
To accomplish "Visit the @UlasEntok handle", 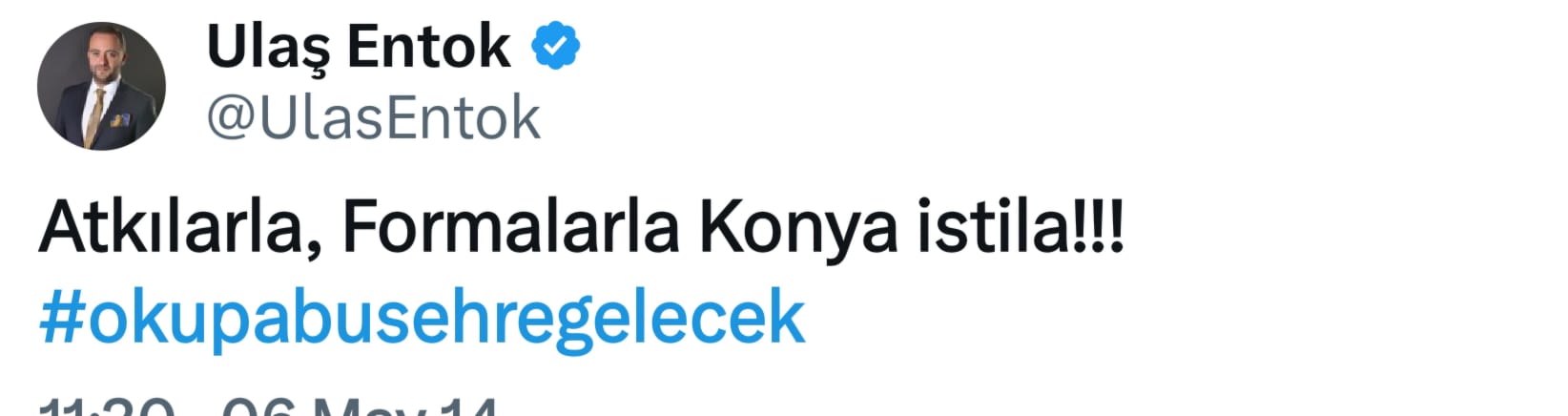I will pyautogui.click(x=374, y=118).
